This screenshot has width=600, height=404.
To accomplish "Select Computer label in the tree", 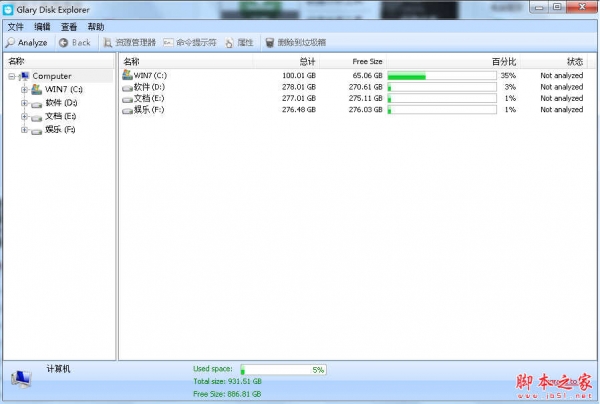I will (x=52, y=76).
